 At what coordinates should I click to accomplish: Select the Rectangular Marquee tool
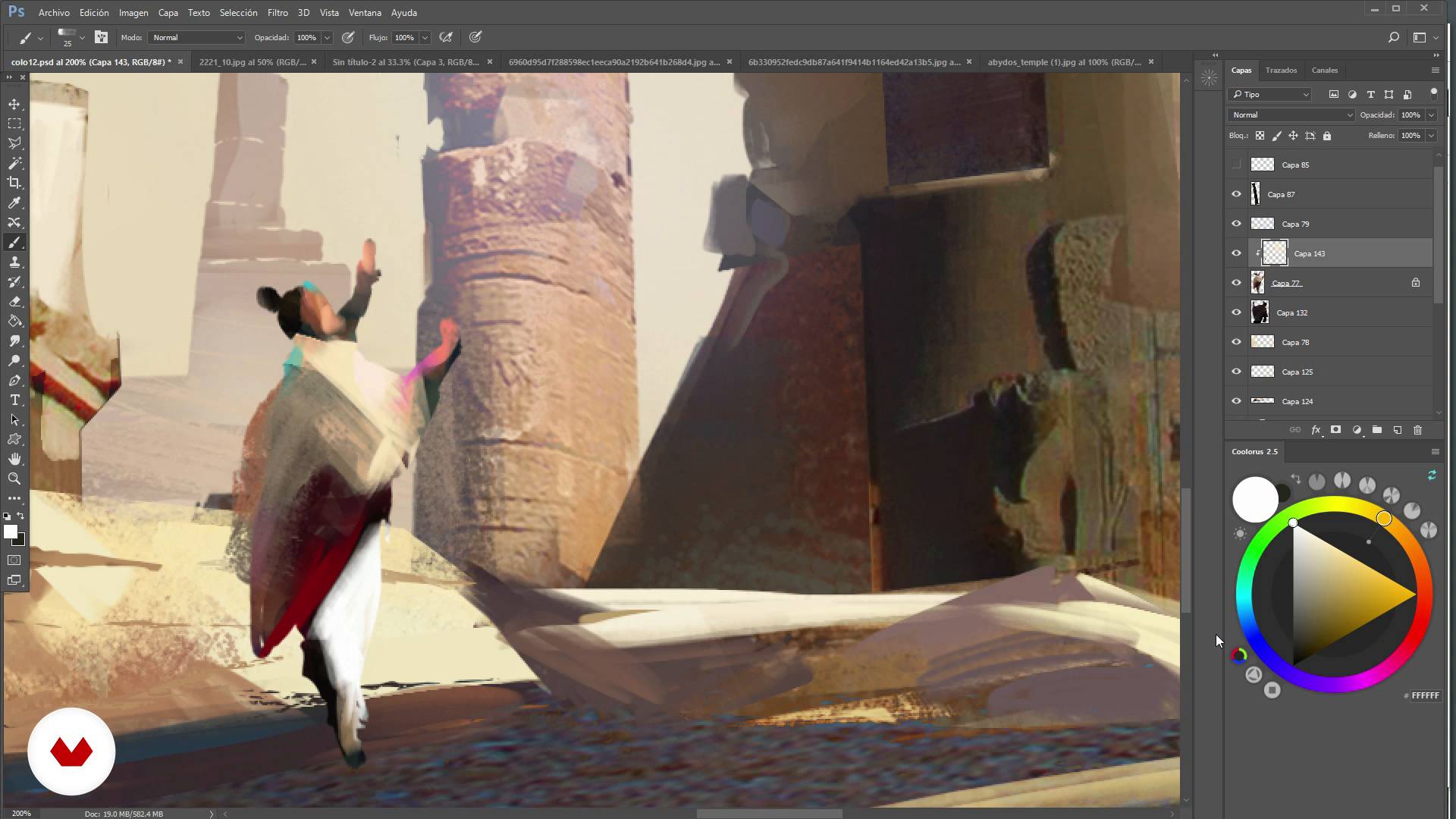14,124
